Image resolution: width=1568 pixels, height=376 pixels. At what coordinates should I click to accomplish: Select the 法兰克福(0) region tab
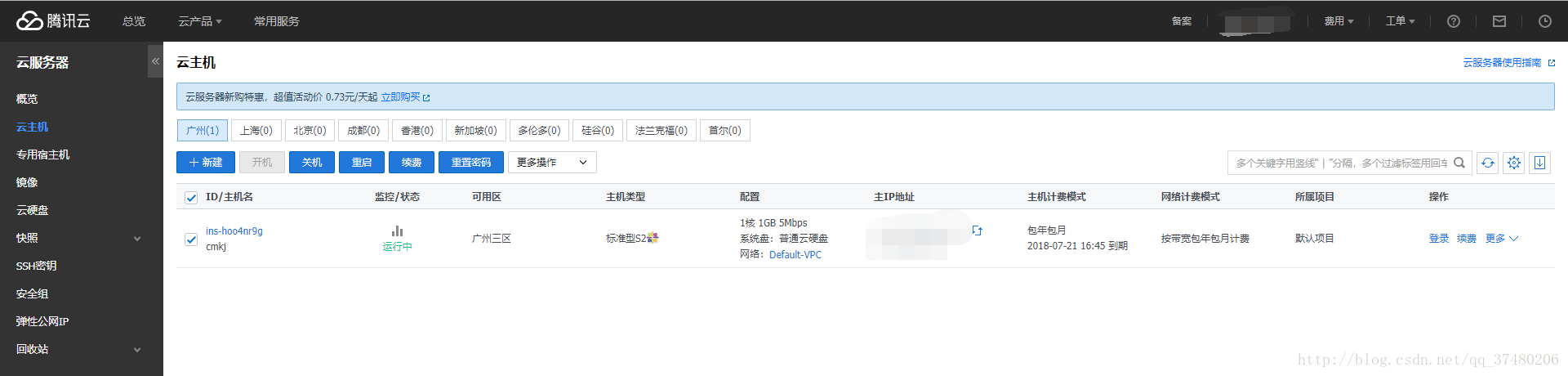coord(661,131)
